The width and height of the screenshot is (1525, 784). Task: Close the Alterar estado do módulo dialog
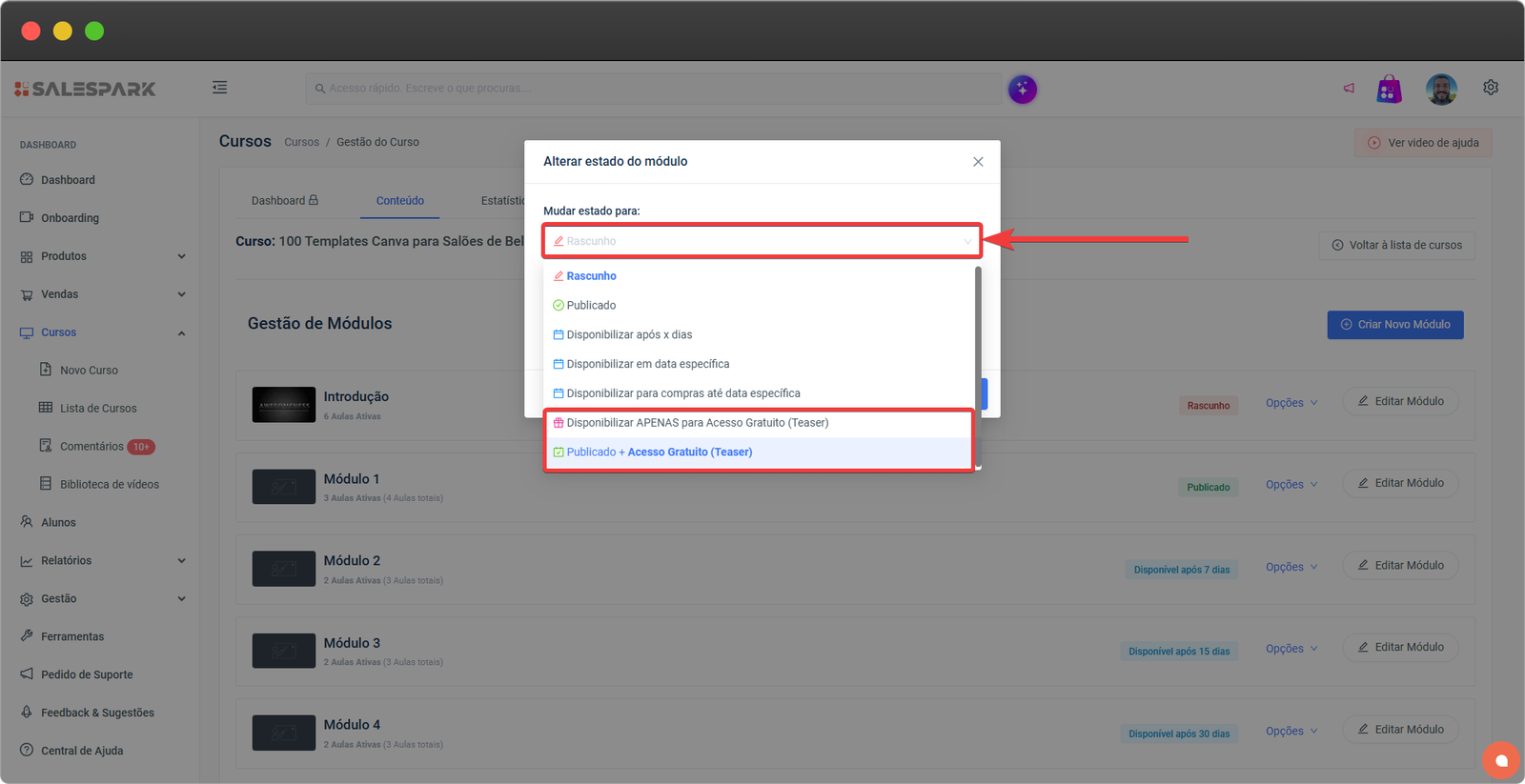click(978, 162)
